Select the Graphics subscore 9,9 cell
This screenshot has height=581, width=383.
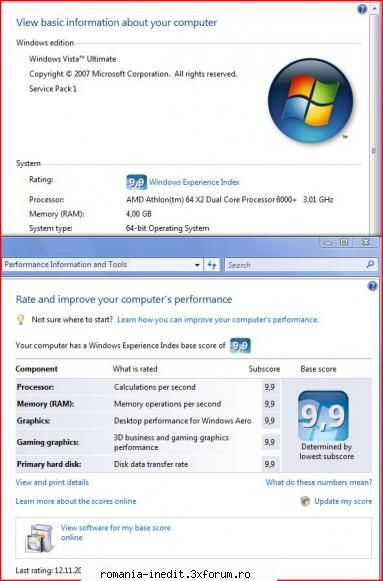coord(270,421)
